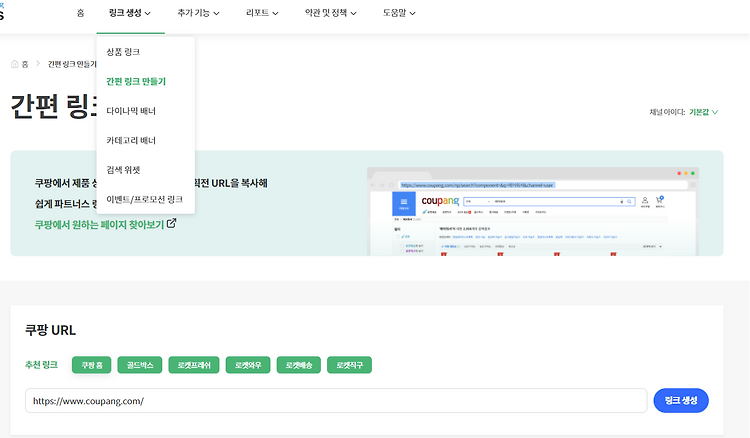Image resolution: width=750 pixels, height=438 pixels.
Task: Click 간편 링크 만들기 breadcrumb text
Action: (72, 64)
